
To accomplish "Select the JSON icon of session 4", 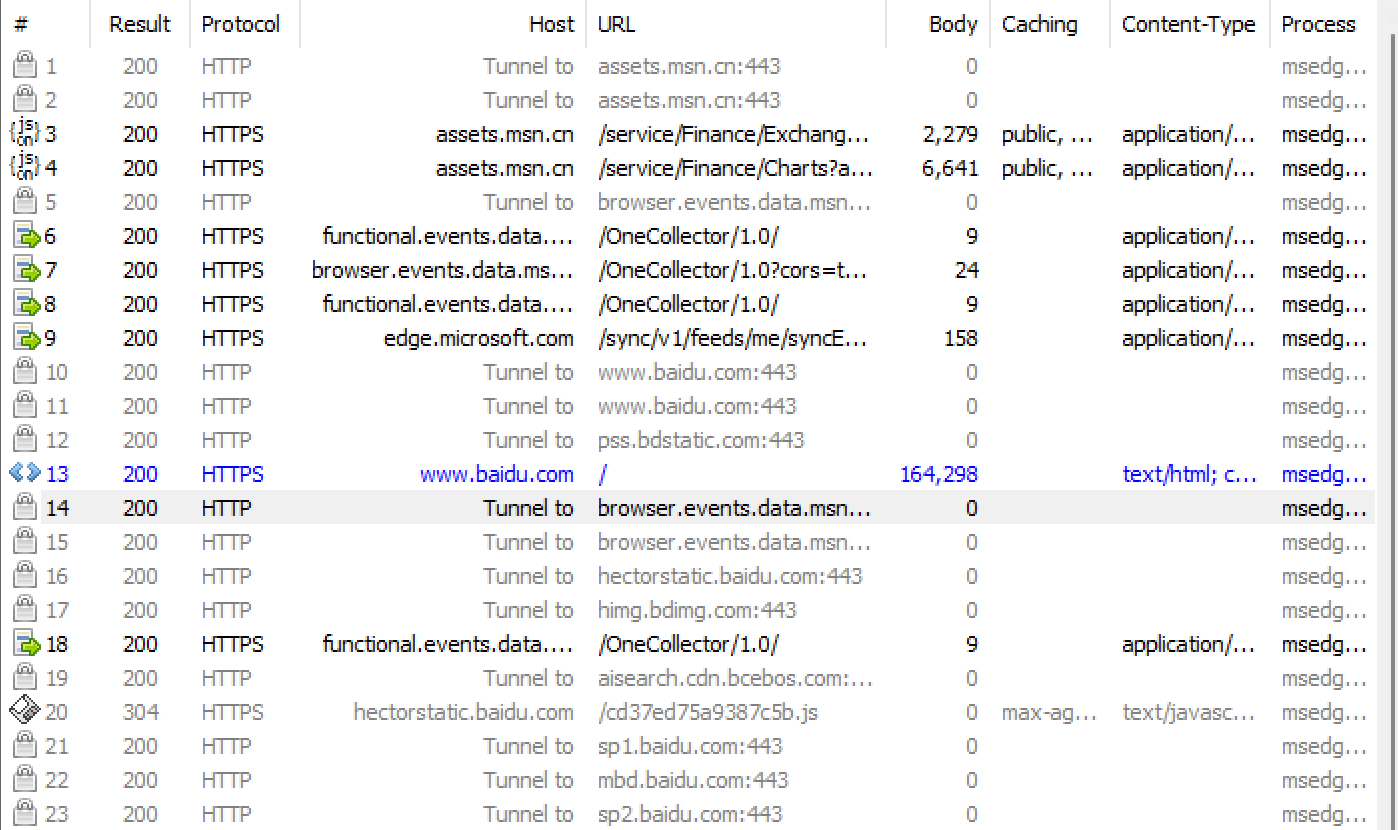I will pyautogui.click(x=23, y=168).
